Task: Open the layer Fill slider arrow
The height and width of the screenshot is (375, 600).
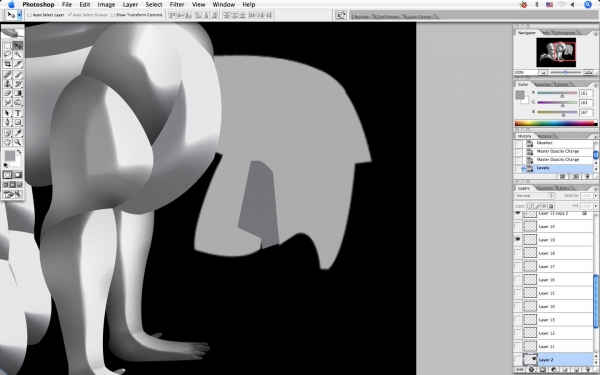Action: tap(595, 206)
